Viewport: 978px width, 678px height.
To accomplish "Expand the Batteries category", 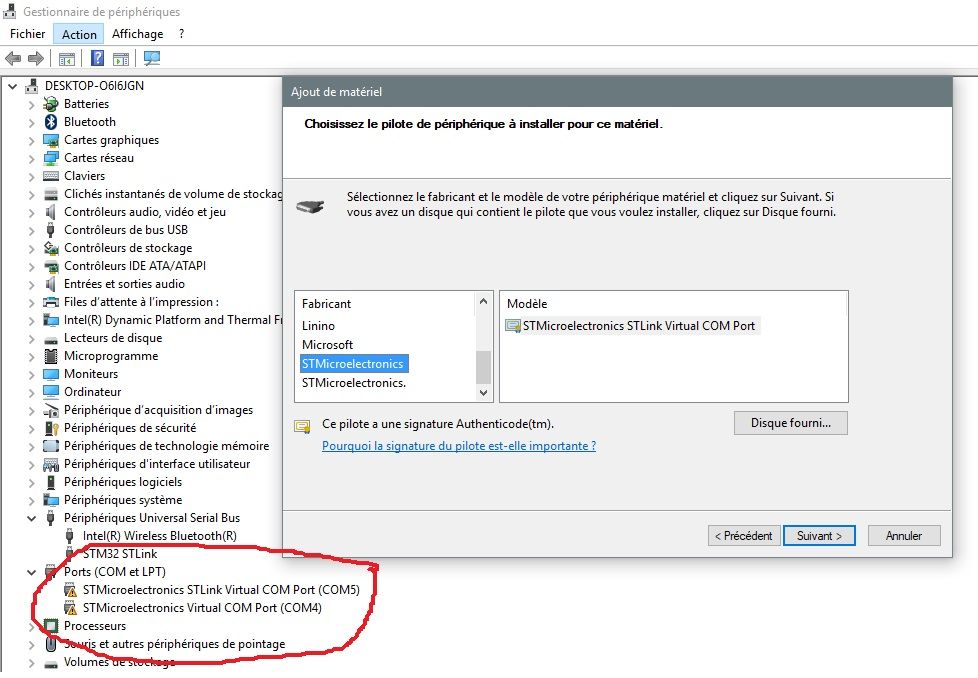I will click(31, 105).
